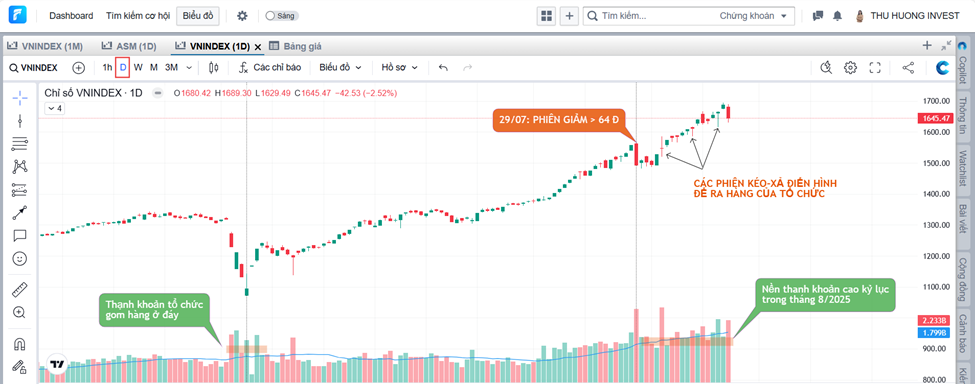Expand the Chứng khoán search category dropdown
This screenshot has width=975, height=384.
(753, 16)
